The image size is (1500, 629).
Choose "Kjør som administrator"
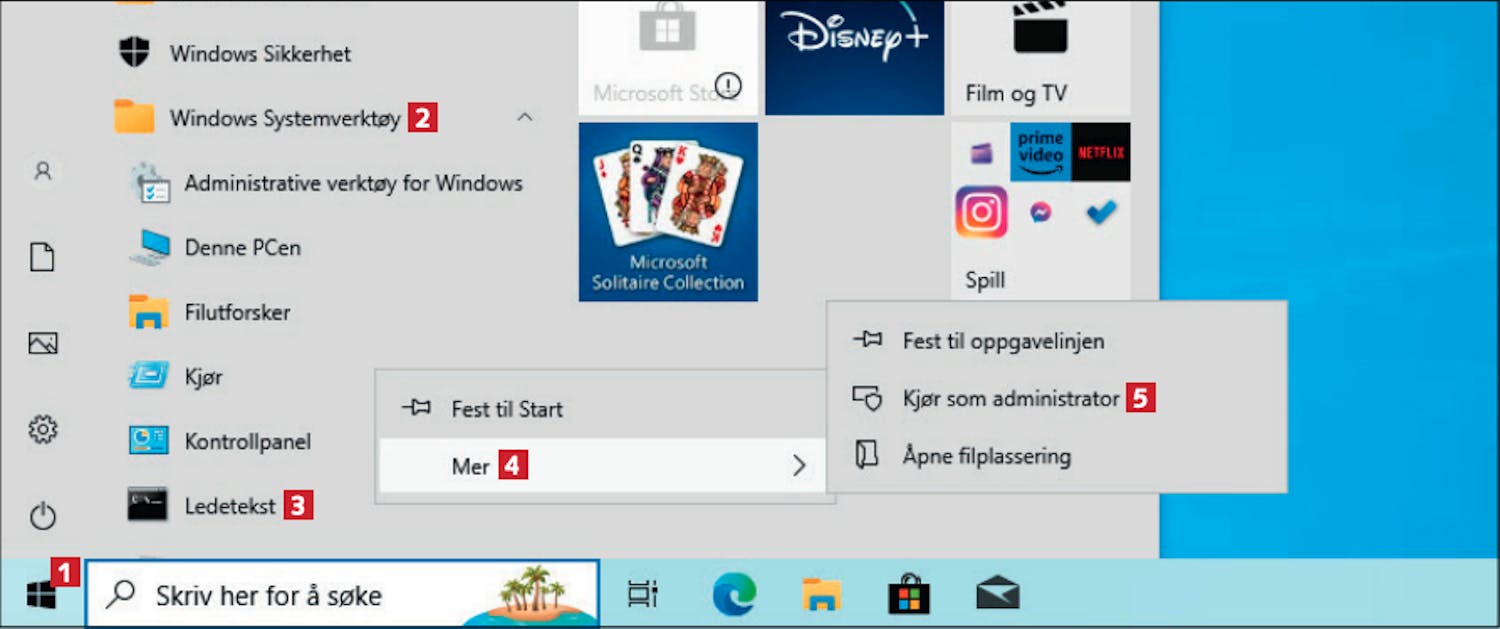(x=1057, y=398)
